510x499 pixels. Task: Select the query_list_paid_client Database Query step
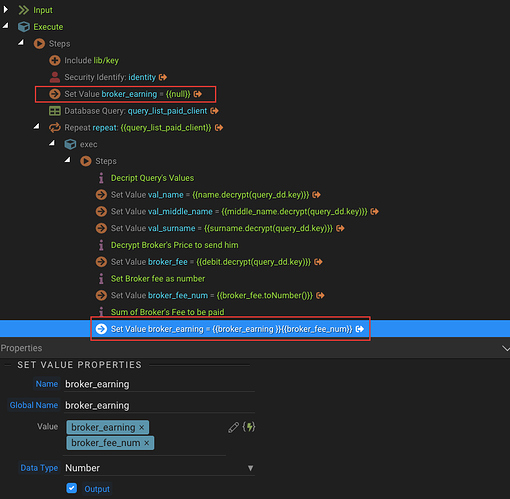point(134,111)
